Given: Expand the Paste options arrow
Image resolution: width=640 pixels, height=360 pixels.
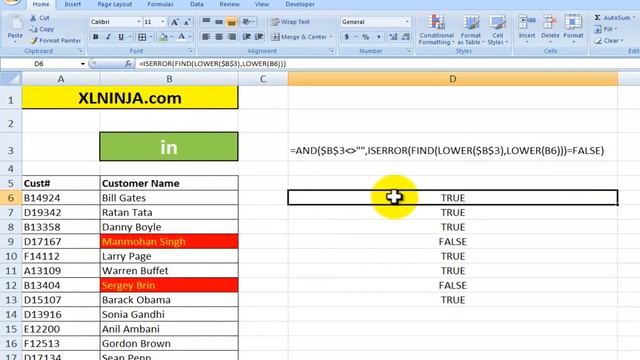Looking at the screenshot, I should point(16,41).
